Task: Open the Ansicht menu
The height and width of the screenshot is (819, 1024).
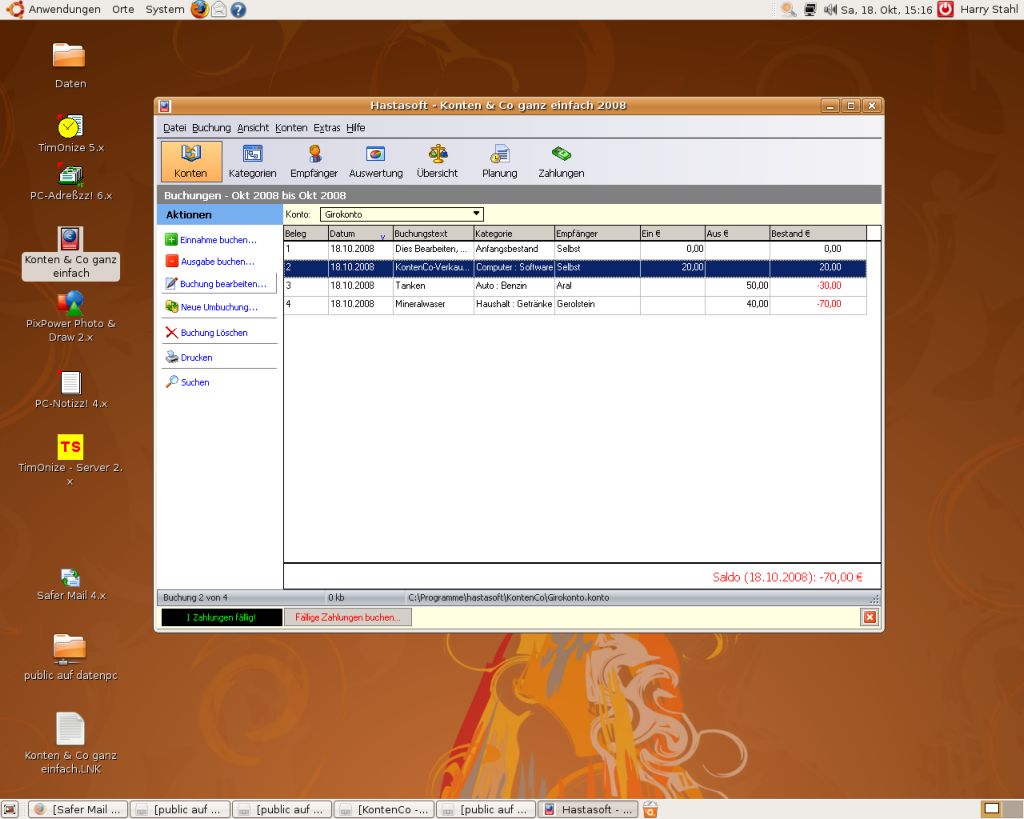Action: (x=253, y=127)
